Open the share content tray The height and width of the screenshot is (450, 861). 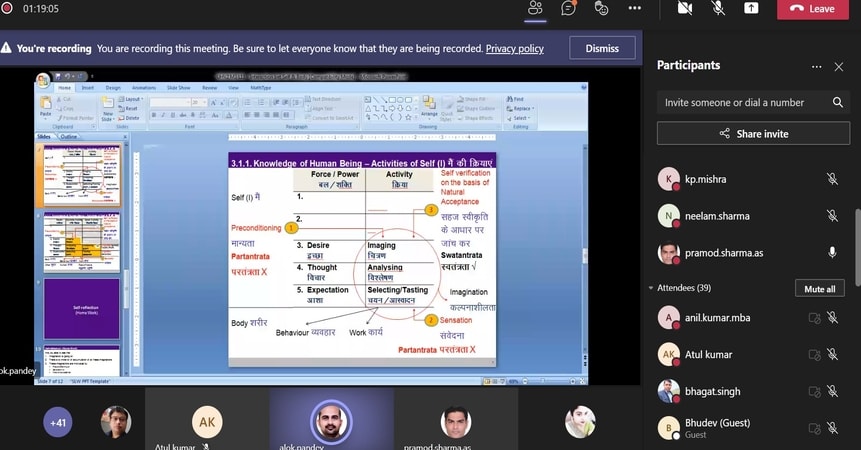tap(751, 8)
